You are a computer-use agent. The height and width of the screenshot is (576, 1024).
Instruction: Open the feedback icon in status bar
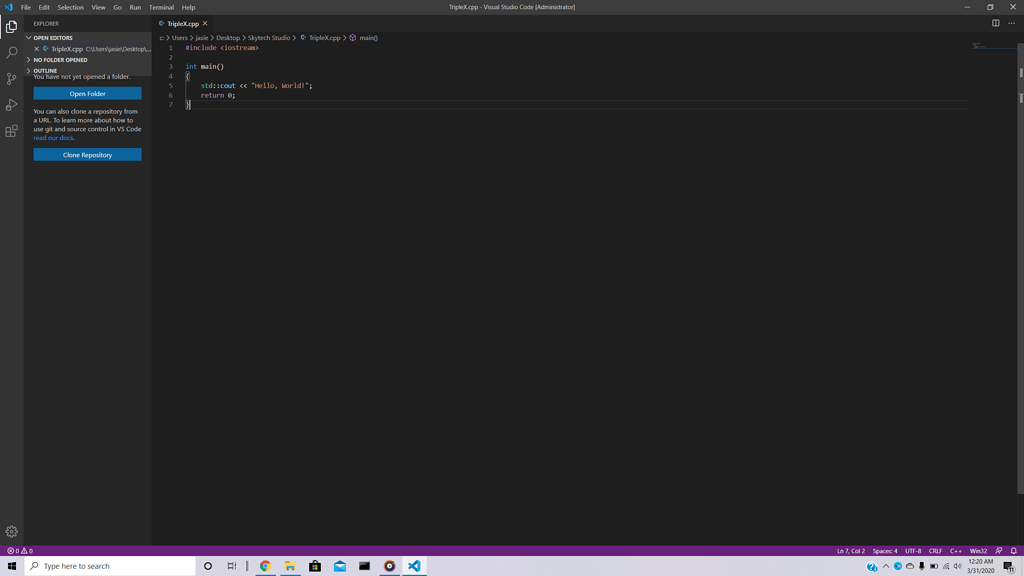click(x=999, y=551)
